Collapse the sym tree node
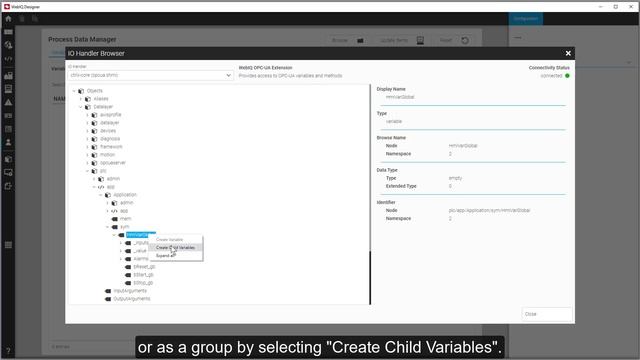Image resolution: width=640 pixels, height=360 pixels. tap(108, 227)
